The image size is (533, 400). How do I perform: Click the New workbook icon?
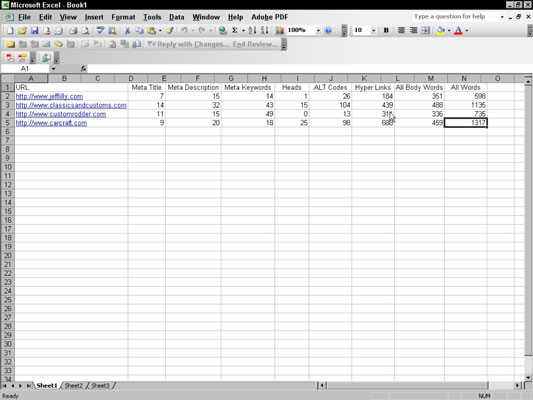tap(10, 31)
